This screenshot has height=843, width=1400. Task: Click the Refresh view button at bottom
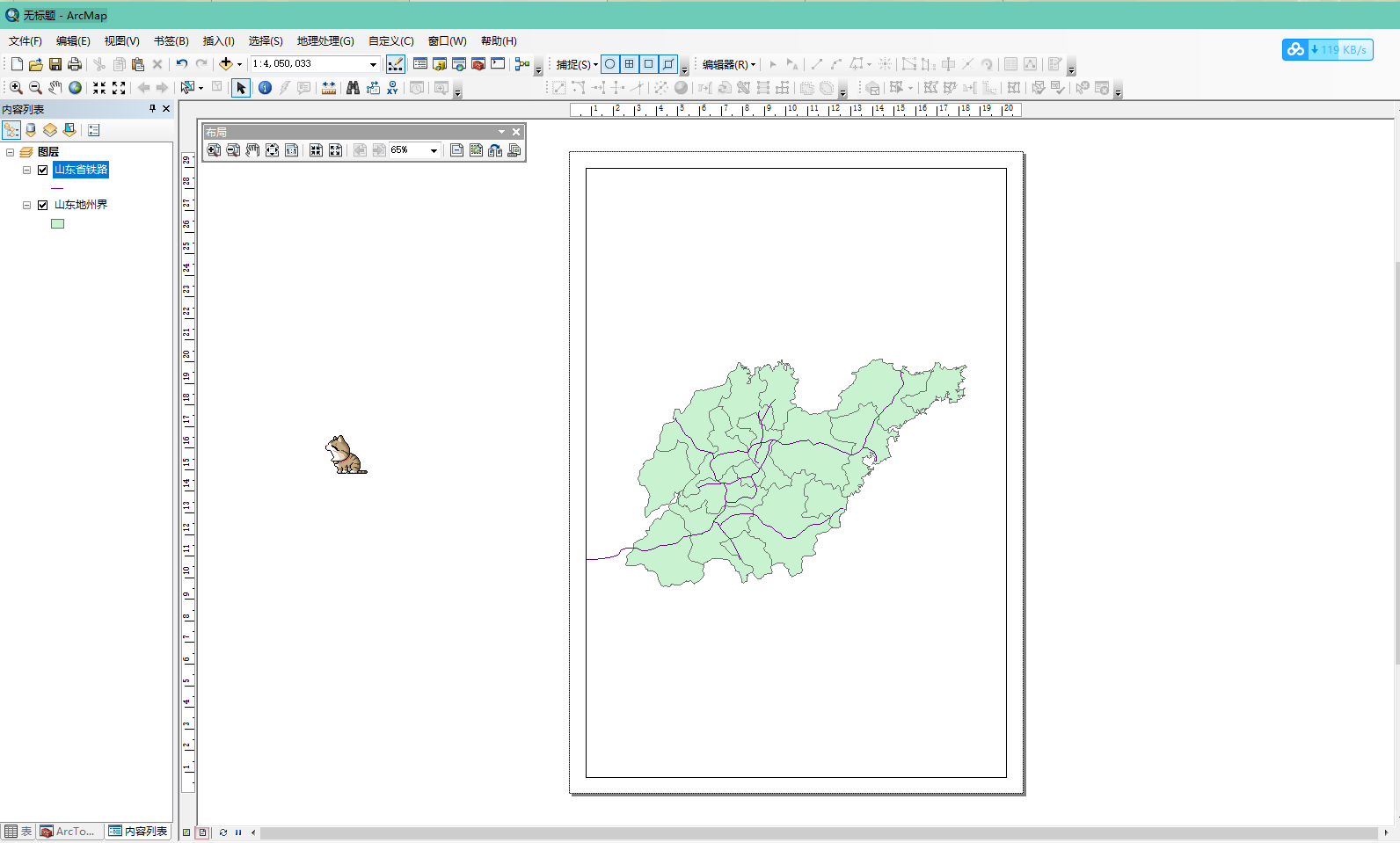pyautogui.click(x=223, y=832)
